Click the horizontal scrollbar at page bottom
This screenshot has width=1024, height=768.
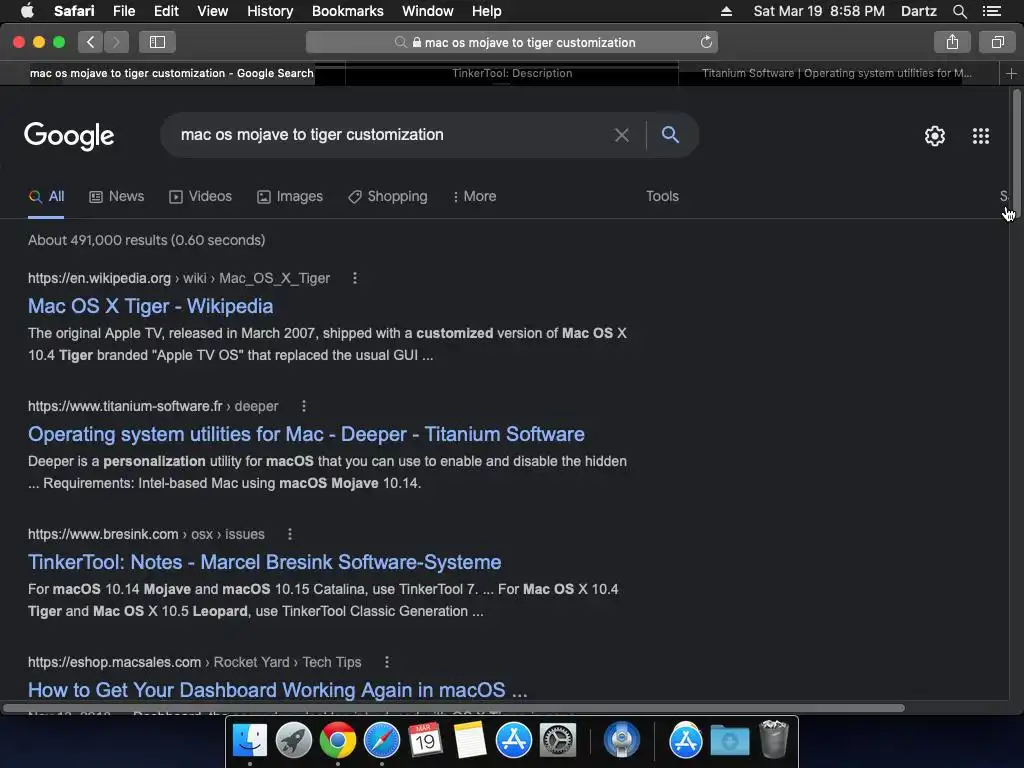coord(453,708)
